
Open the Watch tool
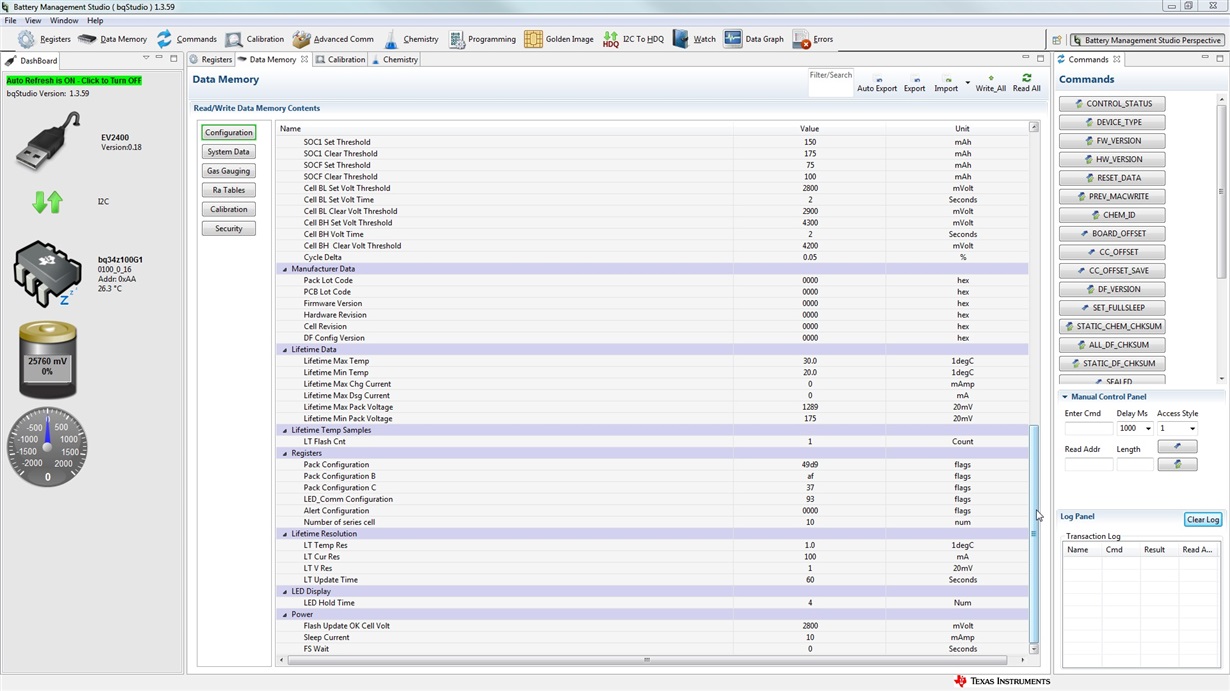point(694,39)
